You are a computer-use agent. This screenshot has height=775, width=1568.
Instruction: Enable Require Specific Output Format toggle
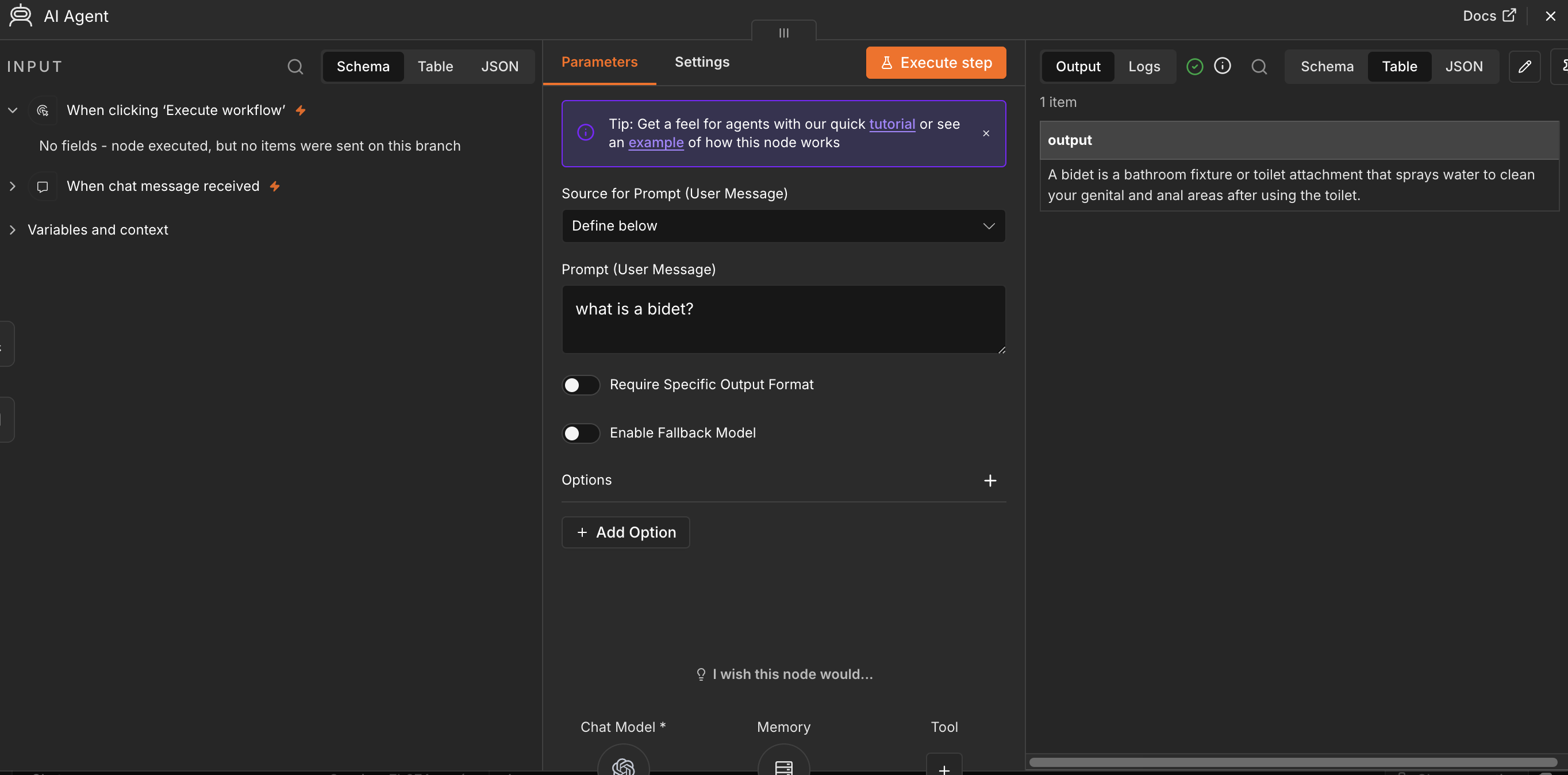(581, 385)
